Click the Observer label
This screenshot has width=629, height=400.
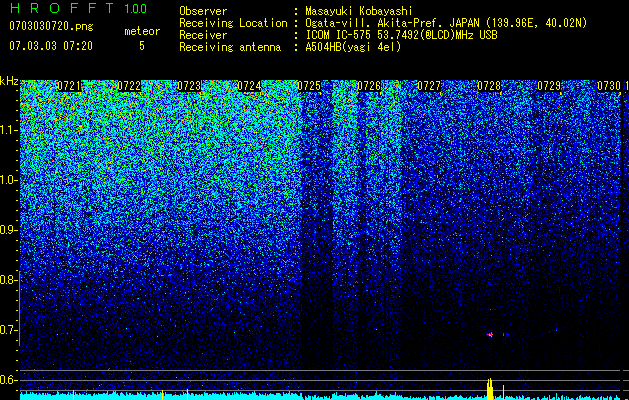pos(203,11)
